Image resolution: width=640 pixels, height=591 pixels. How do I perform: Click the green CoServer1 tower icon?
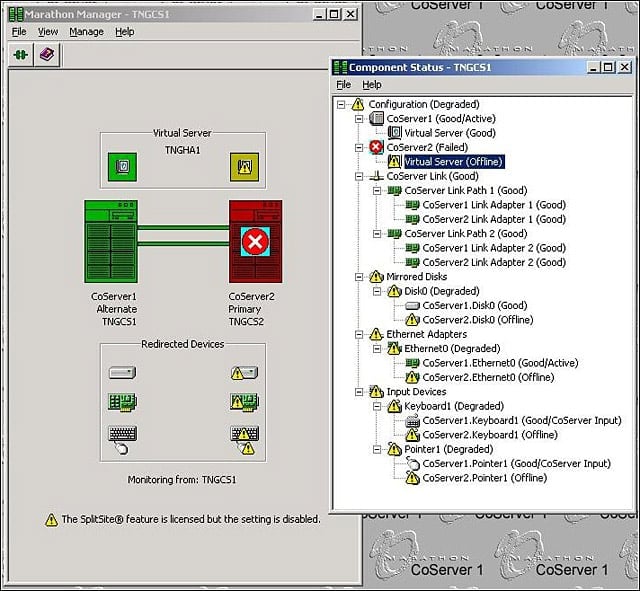pyautogui.click(x=111, y=241)
